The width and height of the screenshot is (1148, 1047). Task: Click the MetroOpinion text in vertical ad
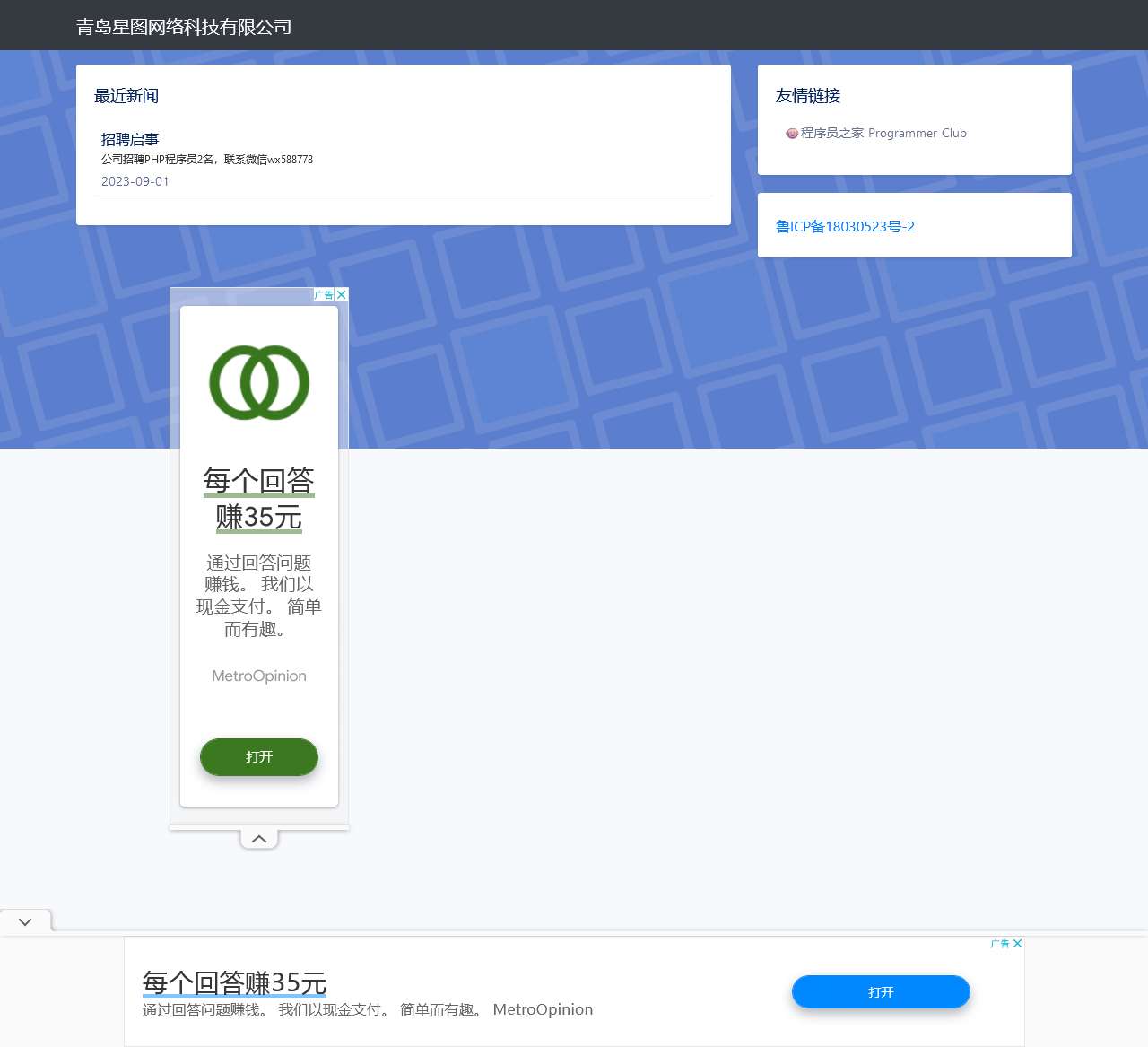(x=258, y=676)
